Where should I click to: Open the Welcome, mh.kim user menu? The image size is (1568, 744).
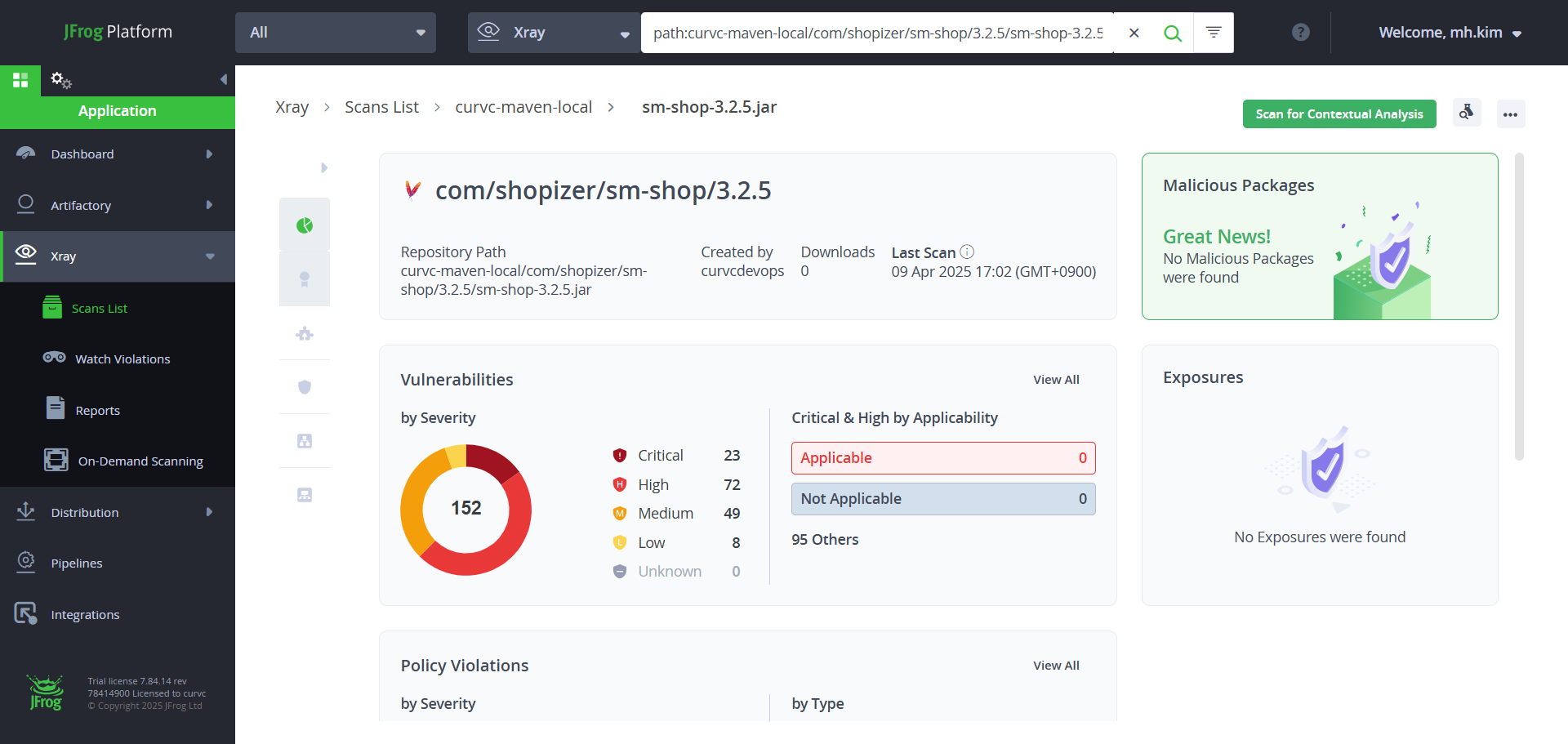(x=1449, y=33)
